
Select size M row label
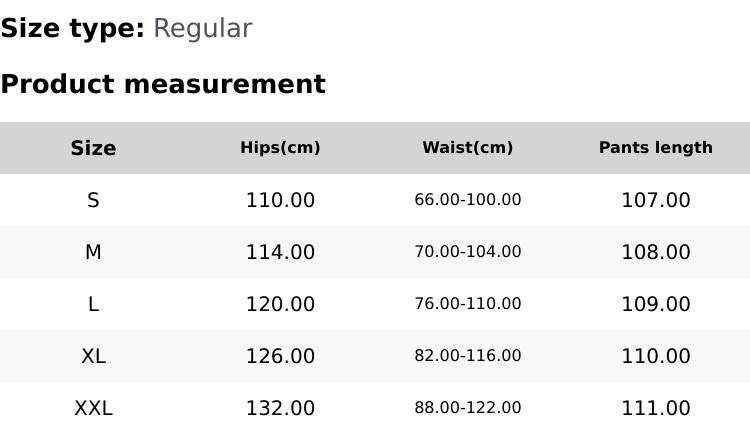tap(93, 252)
